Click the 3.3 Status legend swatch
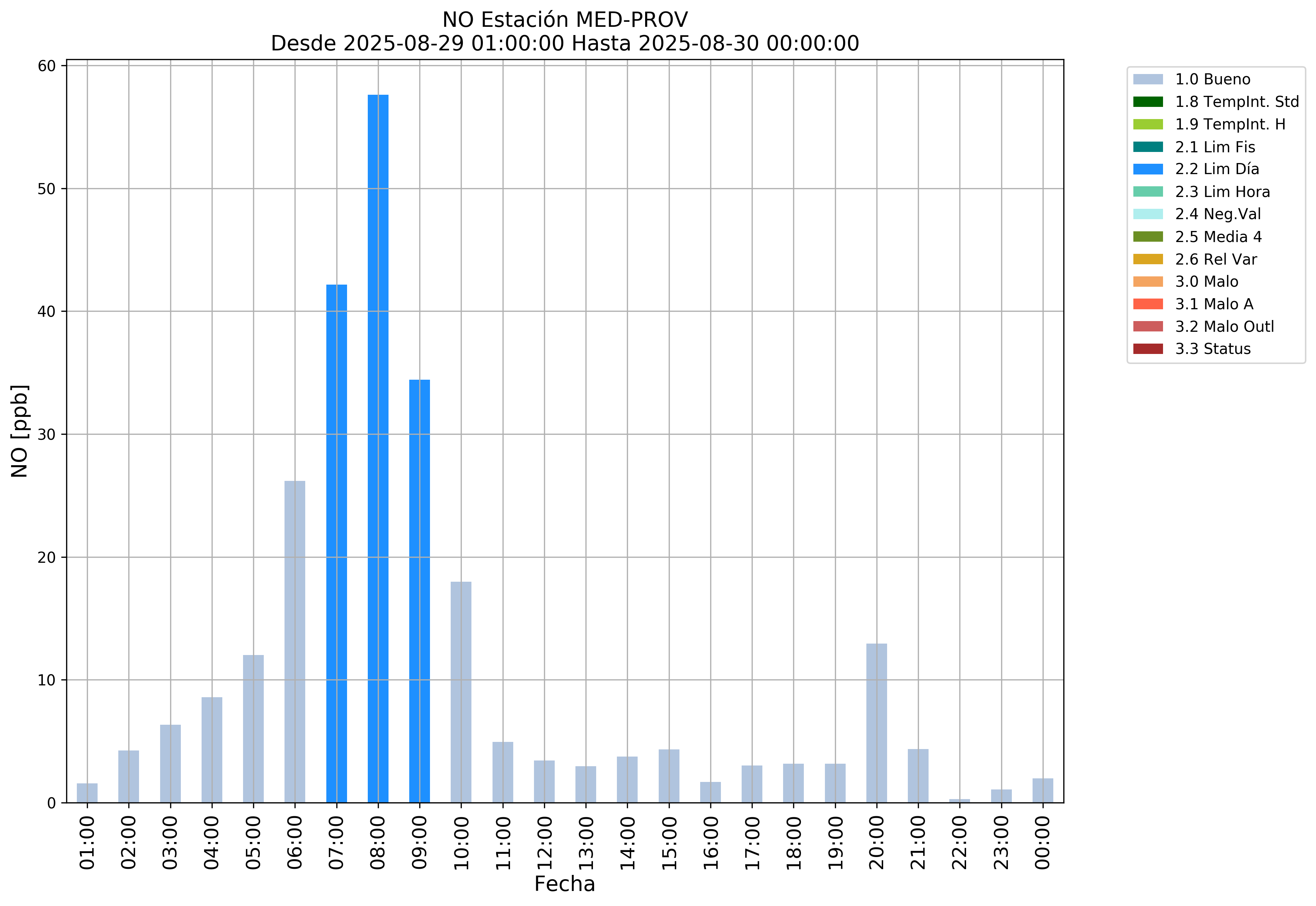Screen dimensions: 1316x906 point(1147,349)
